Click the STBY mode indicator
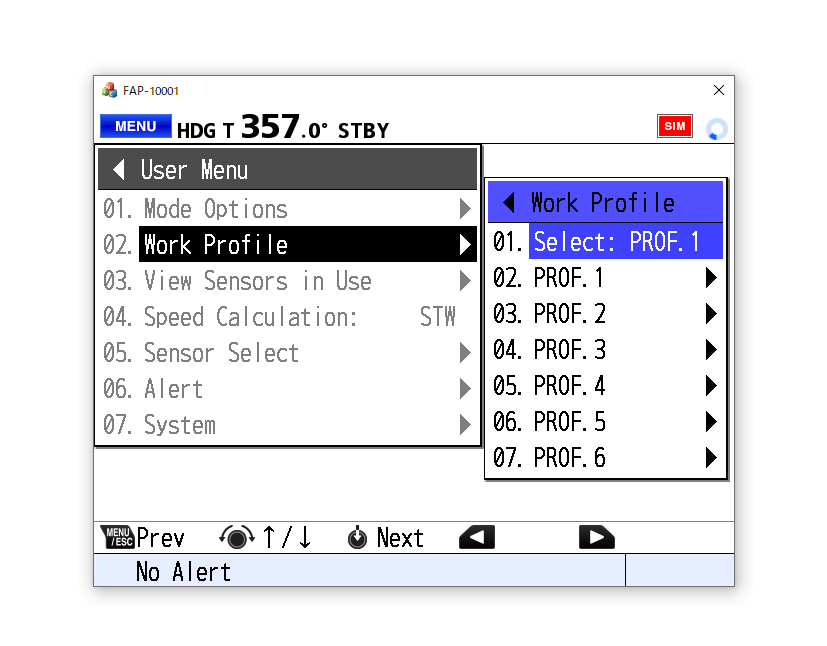The width and height of the screenshot is (827, 646). click(x=363, y=130)
